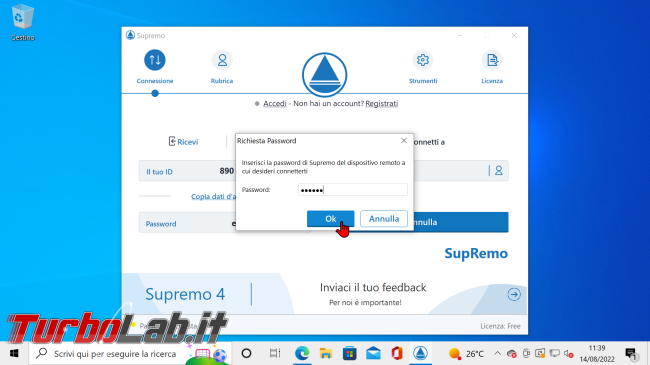The height and width of the screenshot is (365, 650).
Task: Open the notification center icon
Action: [x=631, y=353]
